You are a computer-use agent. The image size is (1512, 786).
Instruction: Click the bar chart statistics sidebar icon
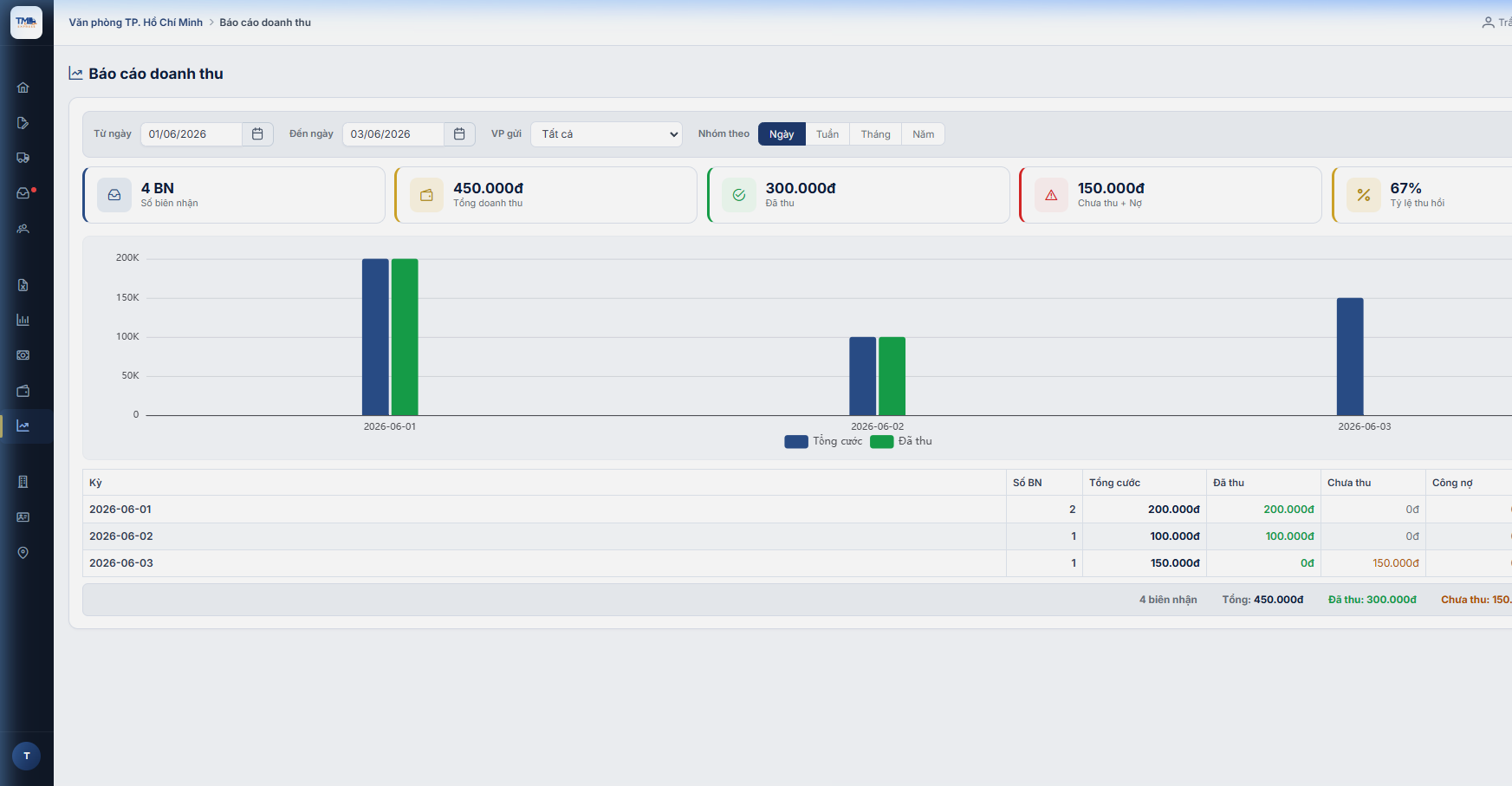23,320
